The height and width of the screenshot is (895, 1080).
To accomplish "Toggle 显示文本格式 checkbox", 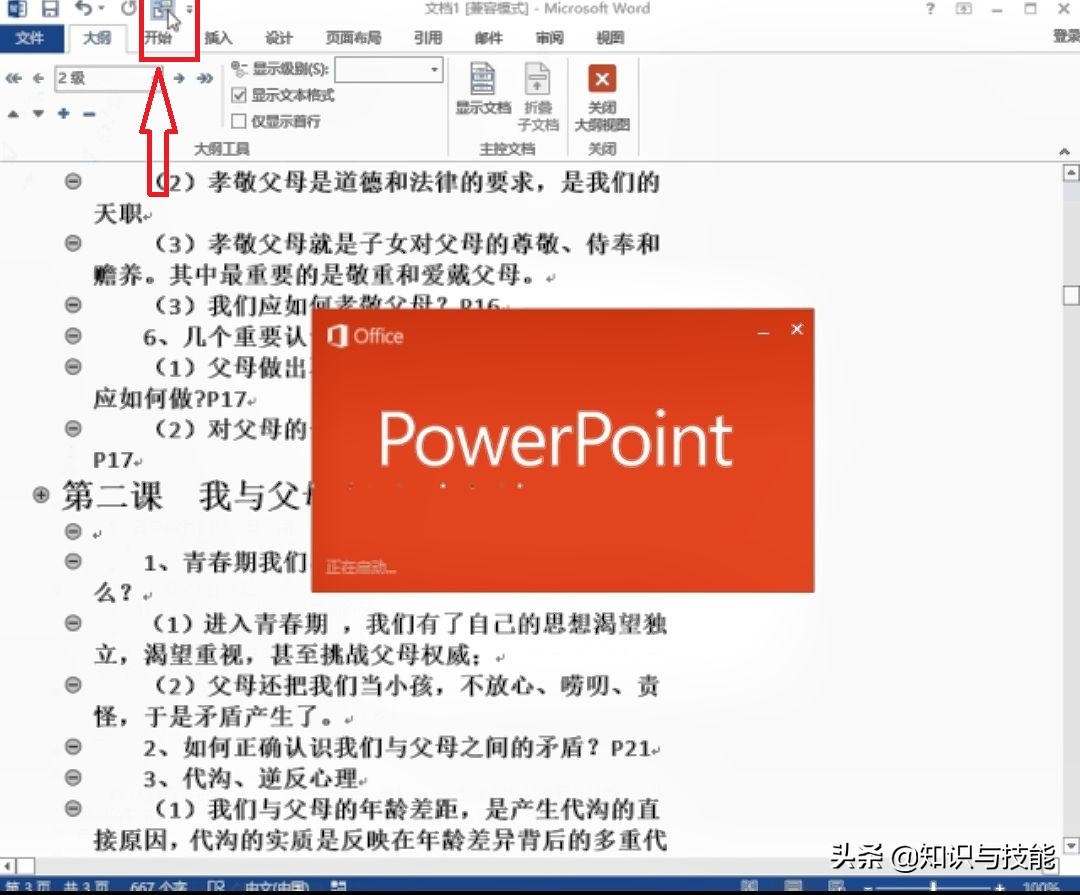I will [239, 95].
